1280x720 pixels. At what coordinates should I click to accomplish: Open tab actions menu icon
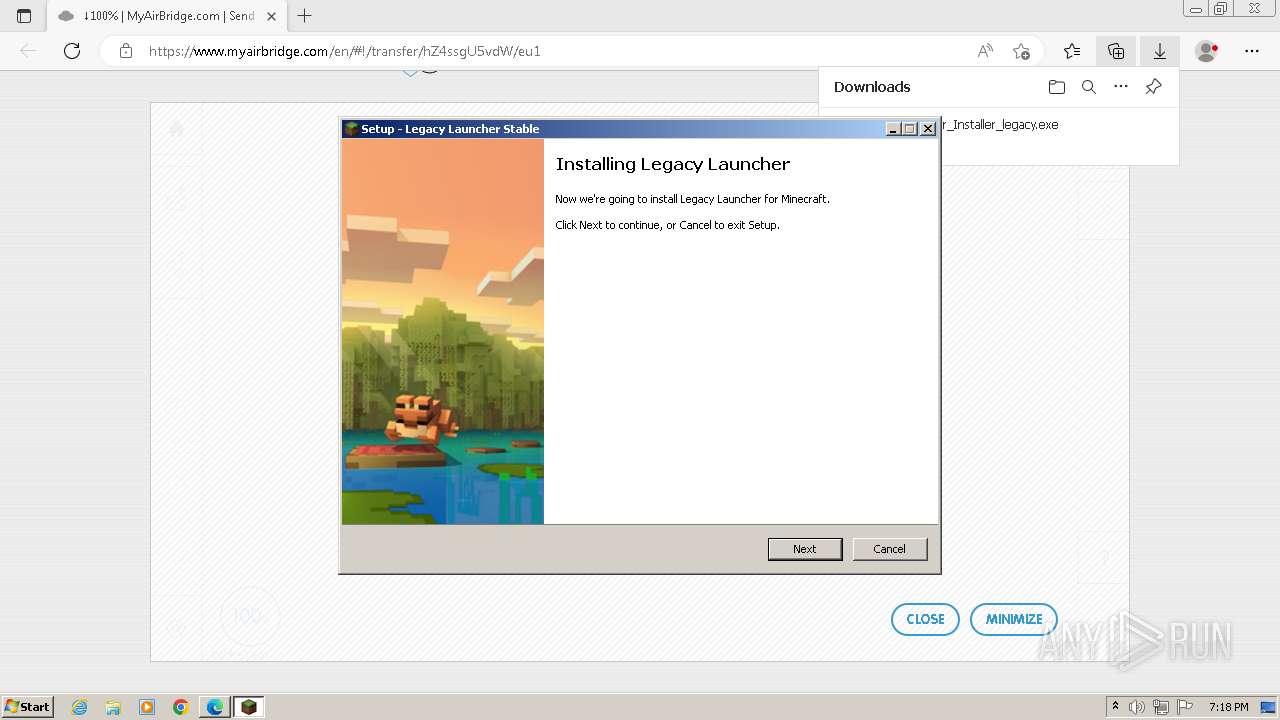coord(24,16)
